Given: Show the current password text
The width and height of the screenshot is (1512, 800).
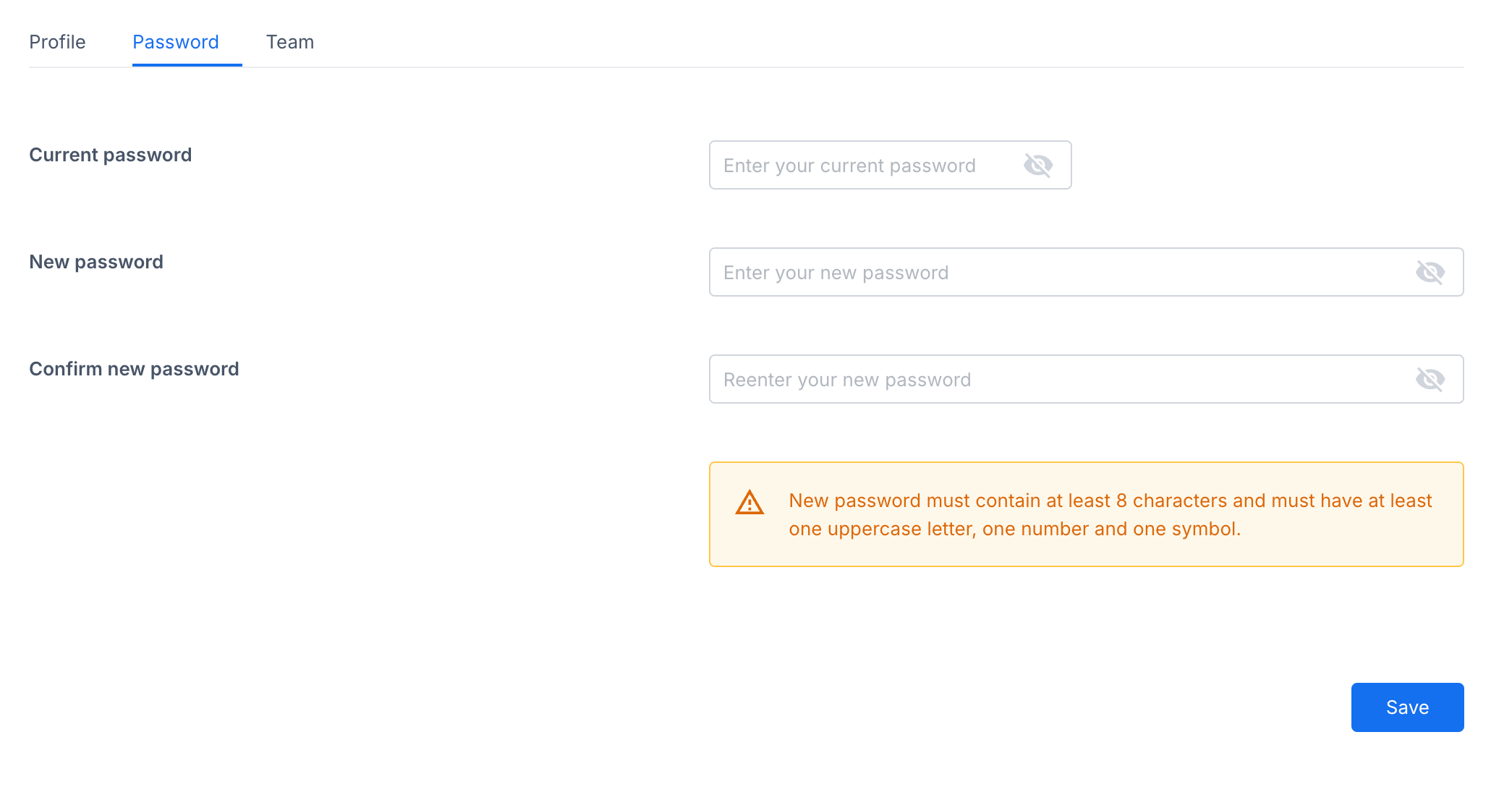Looking at the screenshot, I should click(1037, 166).
